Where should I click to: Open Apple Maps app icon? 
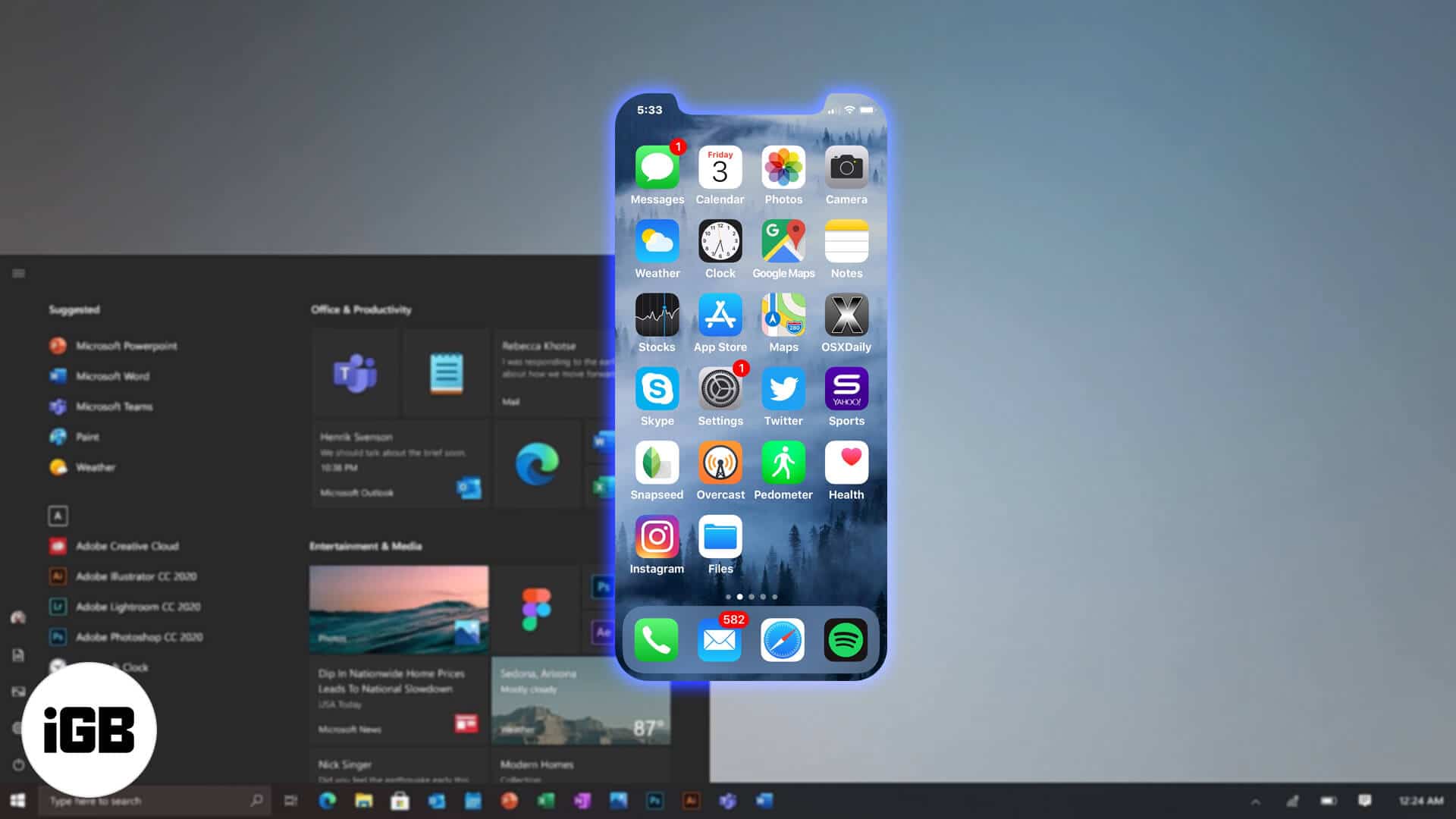tap(783, 315)
